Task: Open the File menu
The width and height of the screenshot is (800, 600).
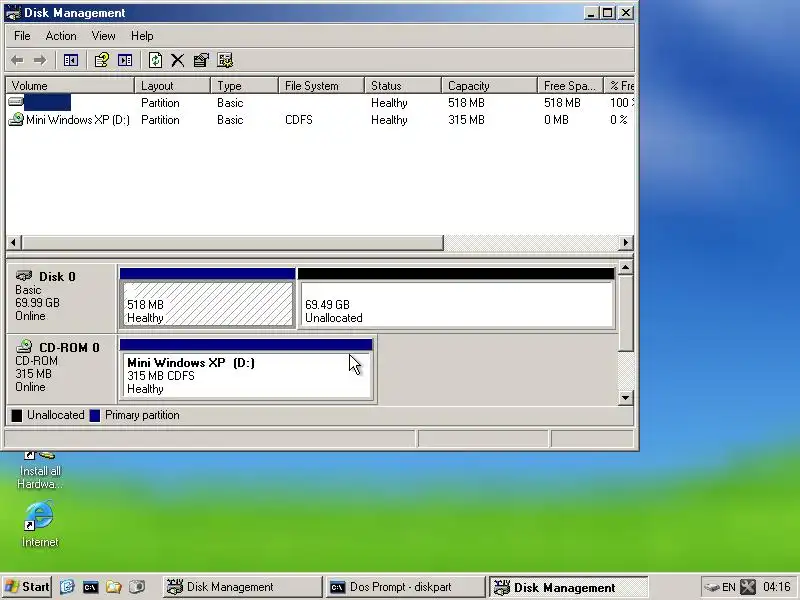Action: pyautogui.click(x=22, y=36)
